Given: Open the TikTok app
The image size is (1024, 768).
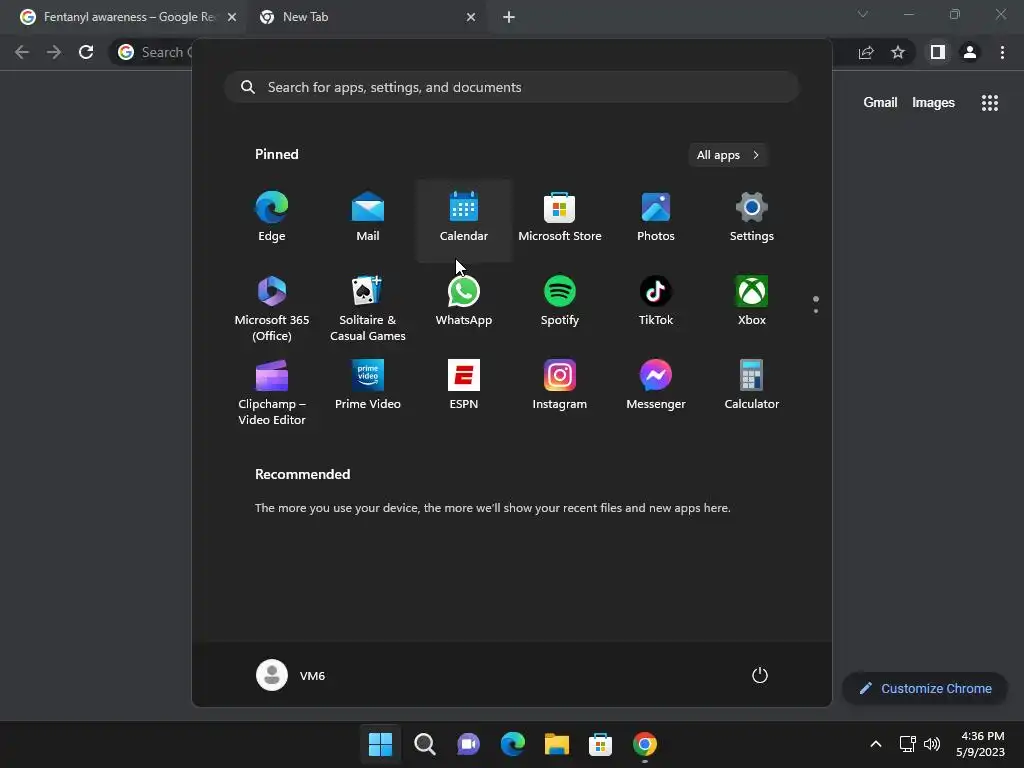Looking at the screenshot, I should [656, 302].
